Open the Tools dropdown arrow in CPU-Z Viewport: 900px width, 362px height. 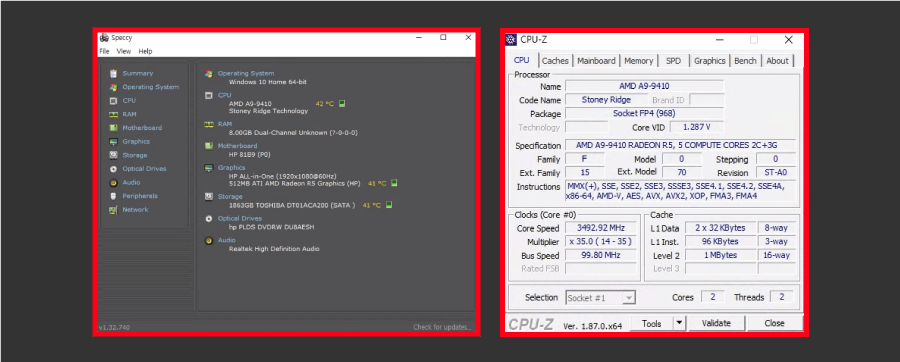(x=680, y=324)
